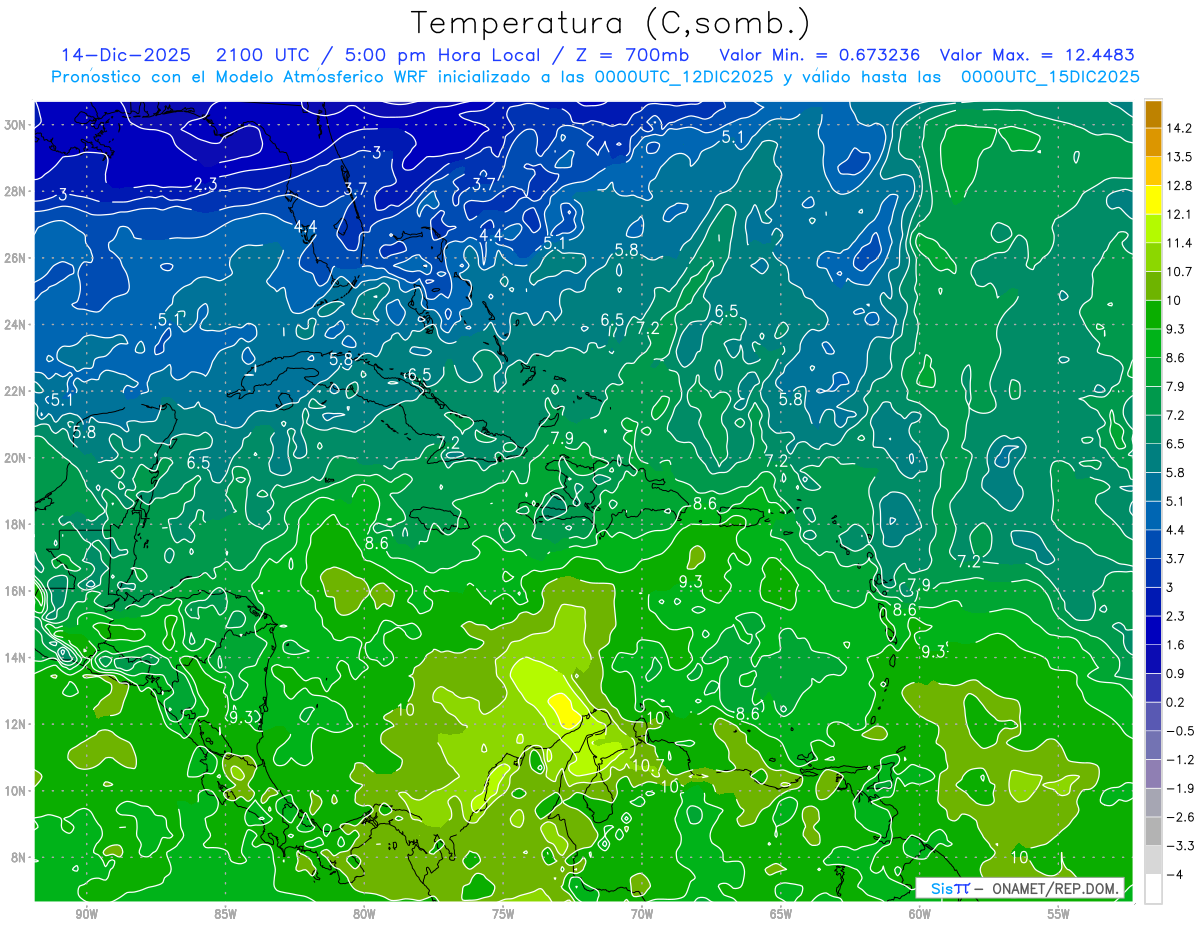The width and height of the screenshot is (1200, 927).
Task: Click the colorbar label '0.9'
Action: 1176,673
